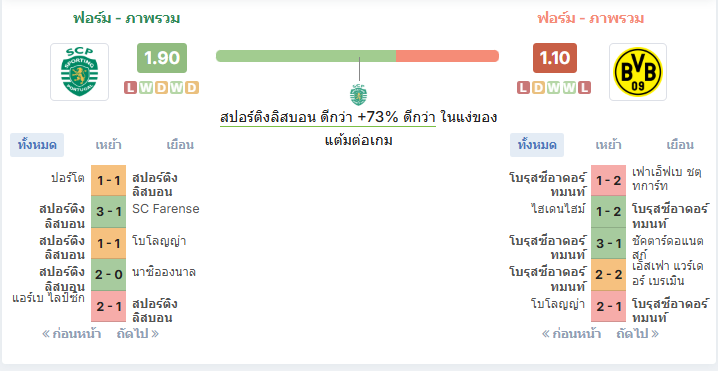The height and width of the screenshot is (371, 718).
Task: Go to ก่อนหน้า under Dortmund results
Action: pos(571,334)
